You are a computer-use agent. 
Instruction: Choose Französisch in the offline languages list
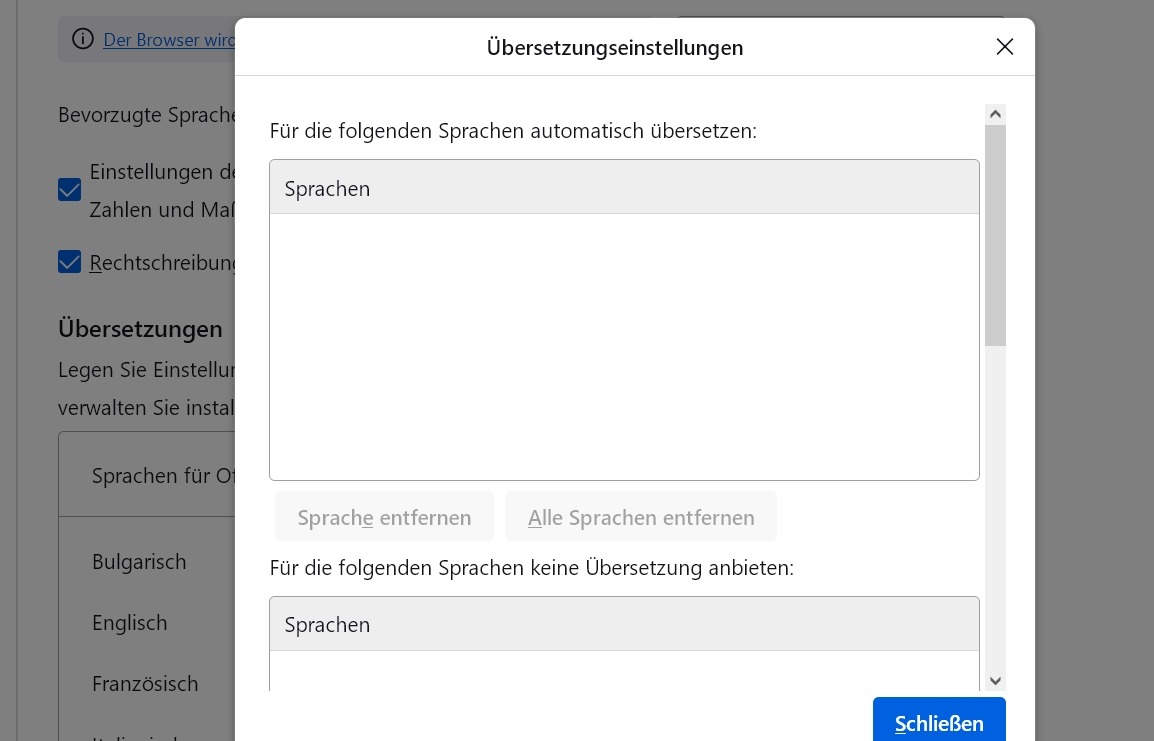coord(145,684)
